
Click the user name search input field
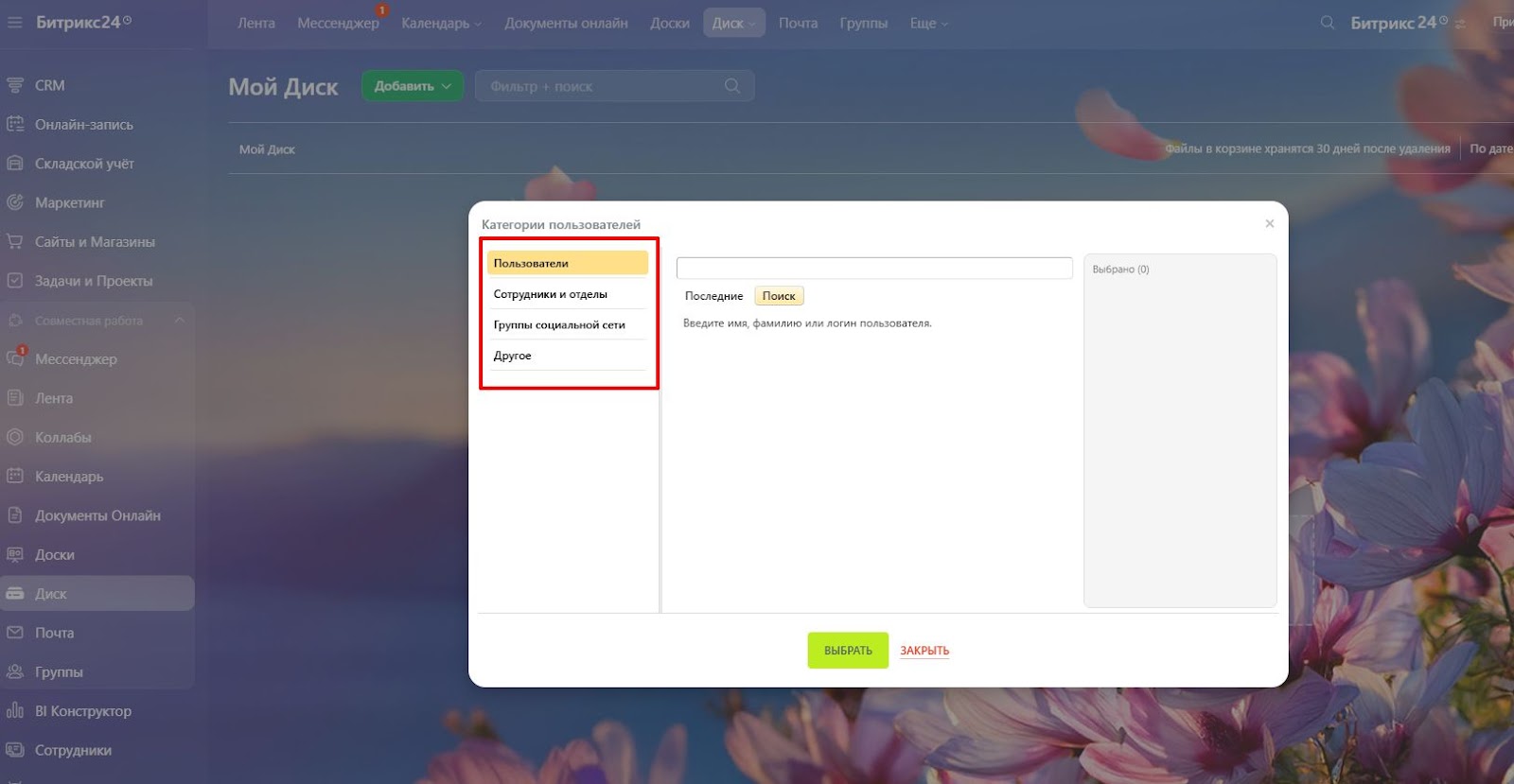873,269
